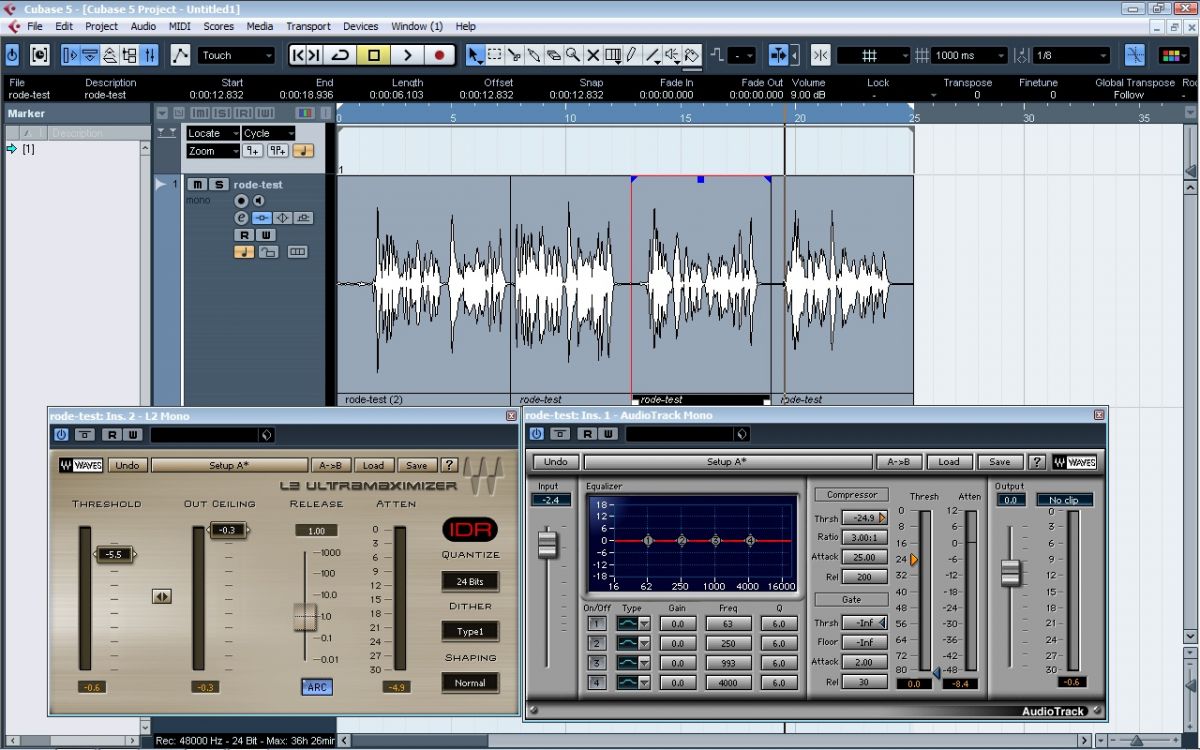Open the Transport menu
The height and width of the screenshot is (750, 1200).
(308, 26)
